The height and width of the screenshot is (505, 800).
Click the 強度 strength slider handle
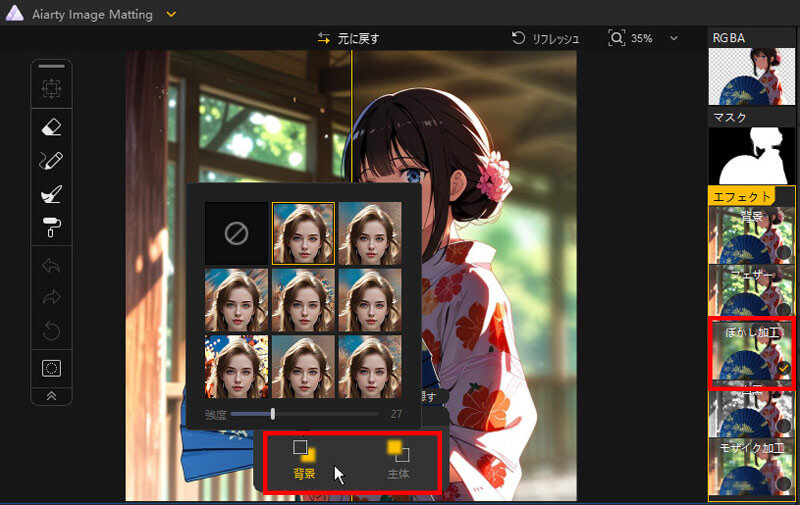pos(273,414)
